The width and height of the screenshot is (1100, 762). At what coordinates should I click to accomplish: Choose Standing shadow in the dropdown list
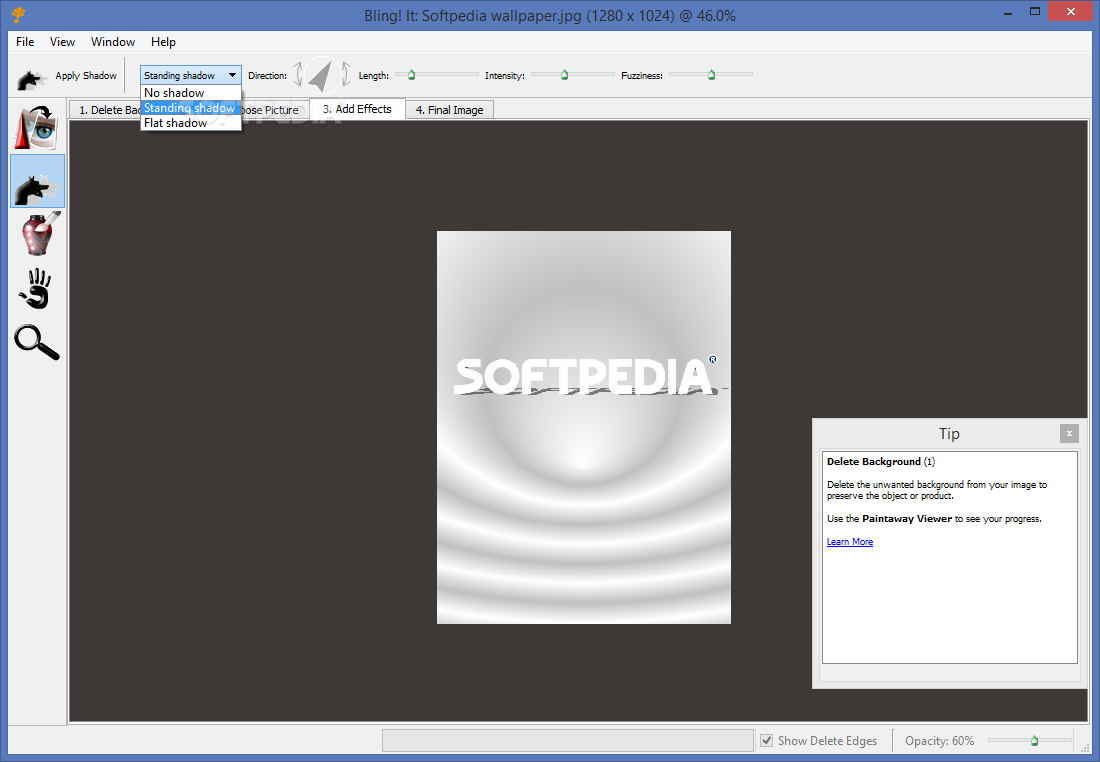pos(190,108)
